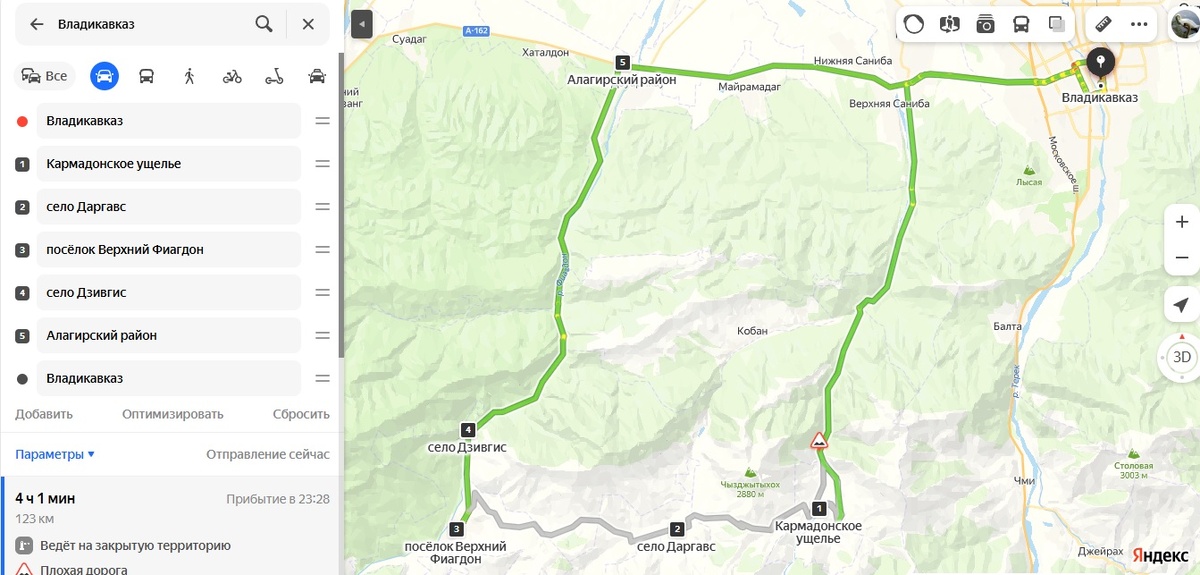Viewport: 1200px width, 575px height.
Task: Zoom in with the plus button
Action: (x=1181, y=222)
